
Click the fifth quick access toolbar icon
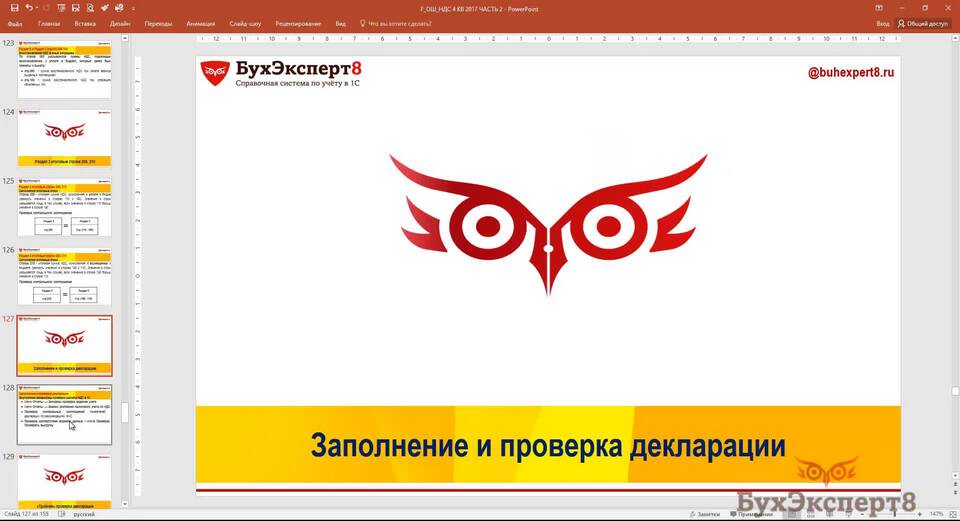coord(75,8)
